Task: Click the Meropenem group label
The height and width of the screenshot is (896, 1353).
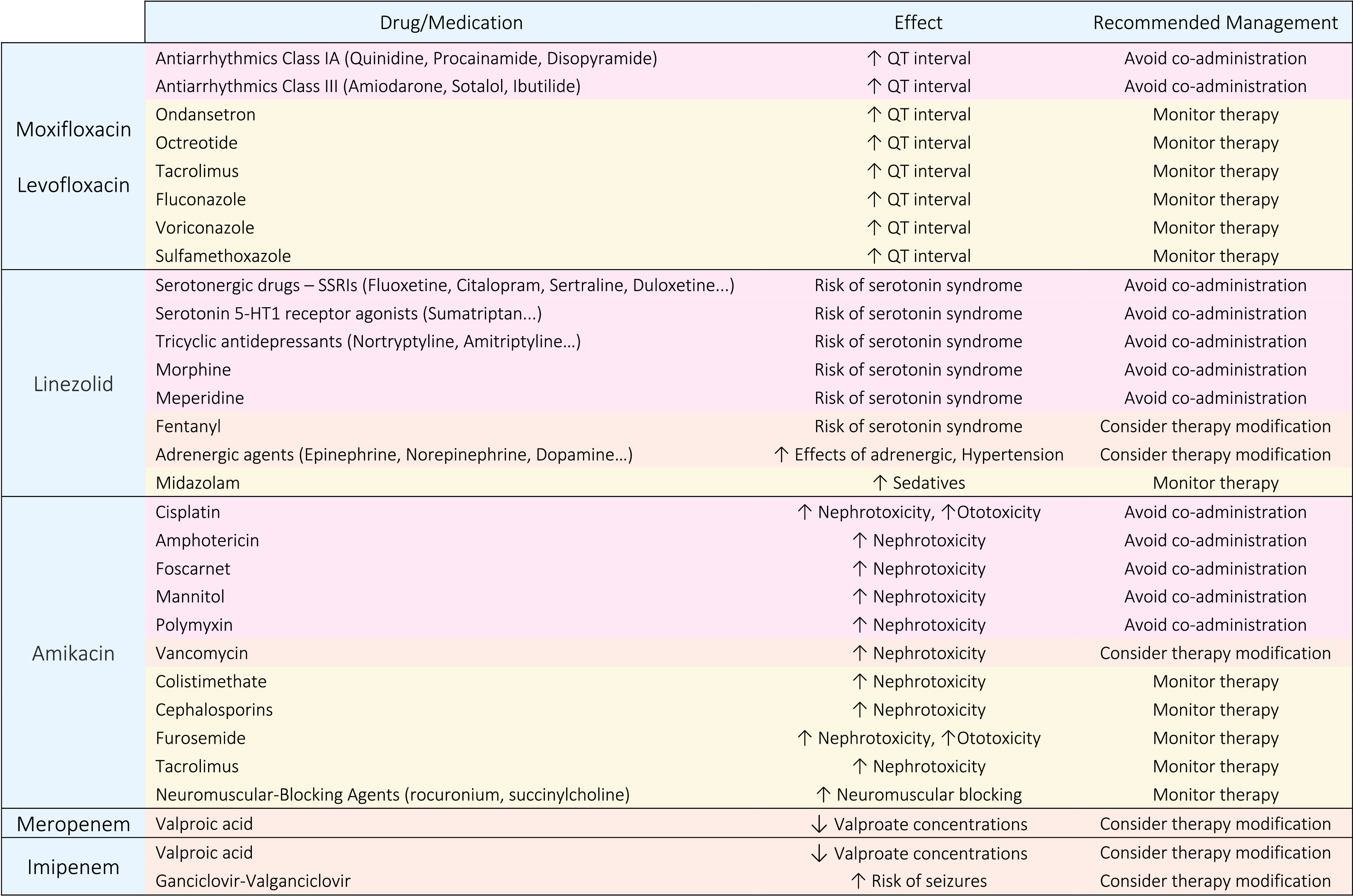Action: coord(73,824)
